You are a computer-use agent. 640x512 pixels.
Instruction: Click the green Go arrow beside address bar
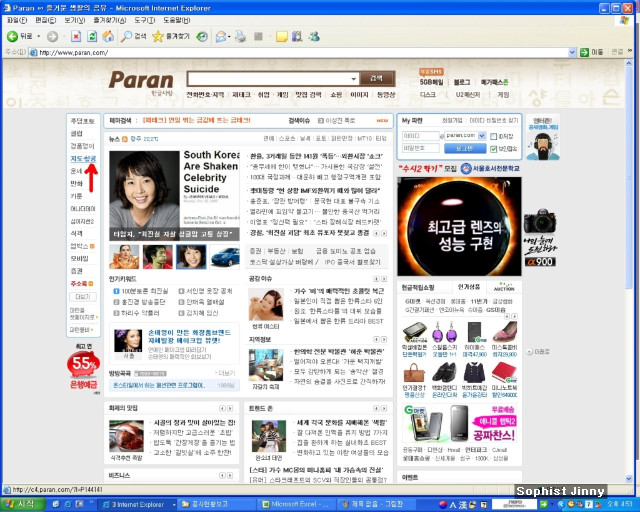point(584,52)
